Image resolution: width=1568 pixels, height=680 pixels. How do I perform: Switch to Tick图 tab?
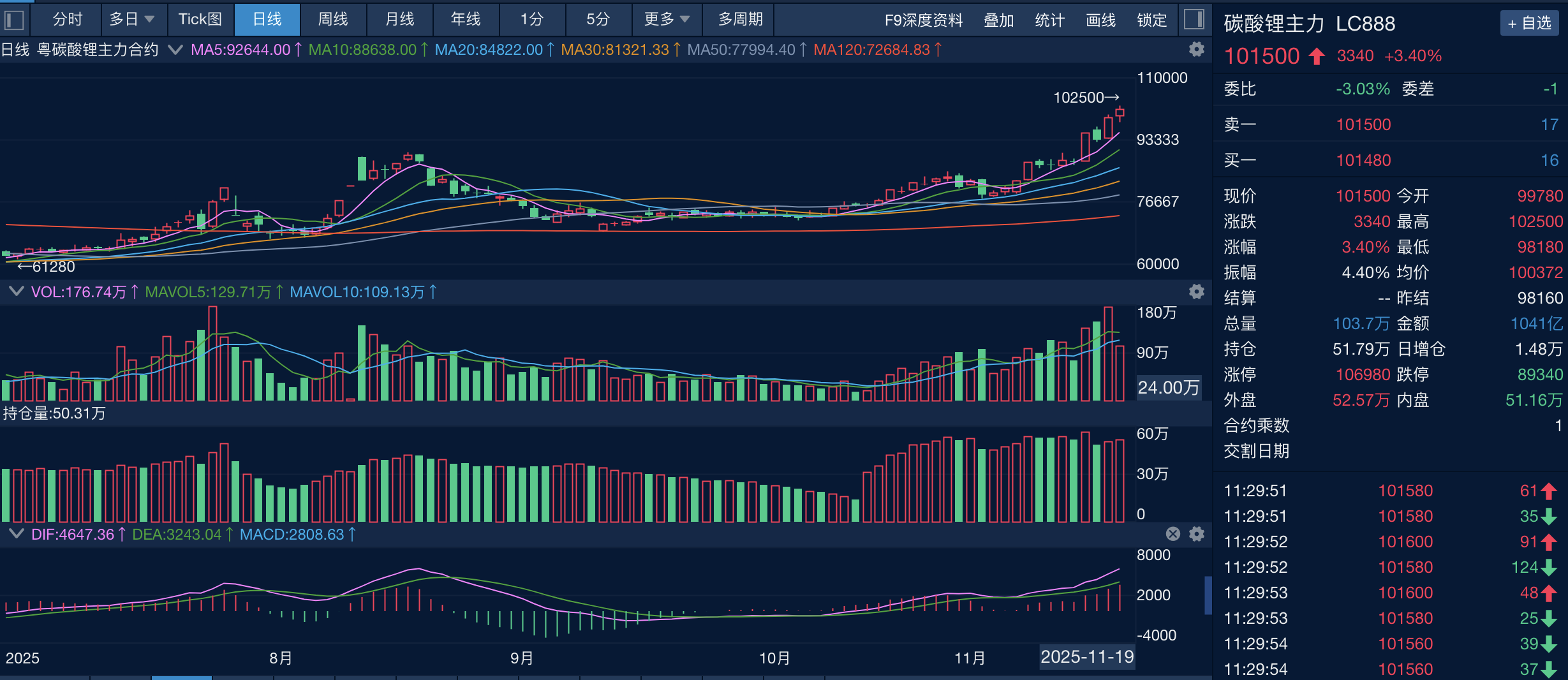point(200,20)
